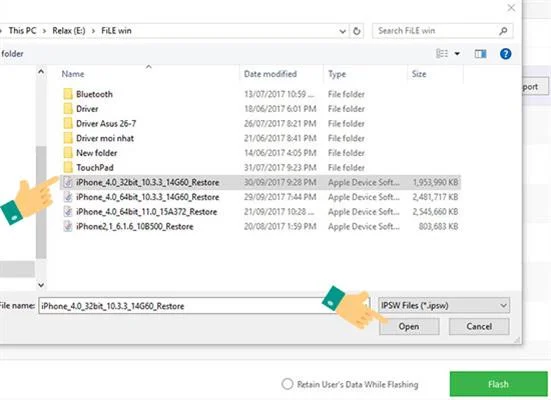The height and width of the screenshot is (400, 551).
Task: Open the view options dropdown arrow
Action: pyautogui.click(x=457, y=54)
